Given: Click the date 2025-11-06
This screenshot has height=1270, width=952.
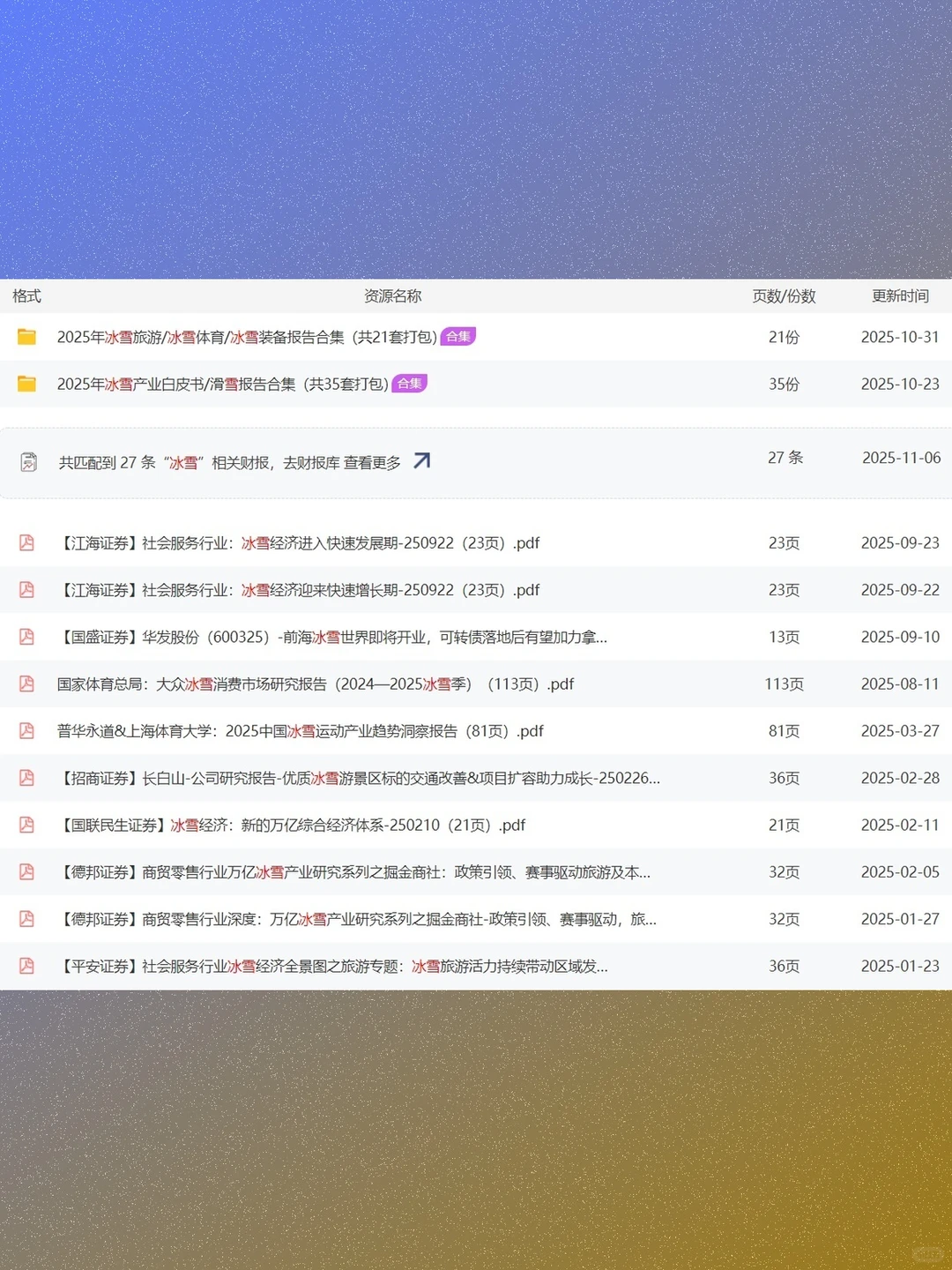Looking at the screenshot, I should [x=901, y=458].
